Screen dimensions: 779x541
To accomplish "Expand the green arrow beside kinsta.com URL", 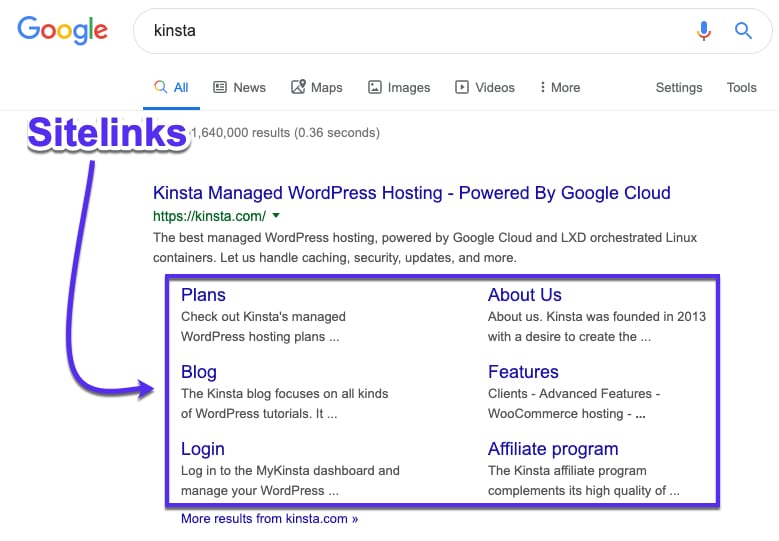I will click(277, 216).
